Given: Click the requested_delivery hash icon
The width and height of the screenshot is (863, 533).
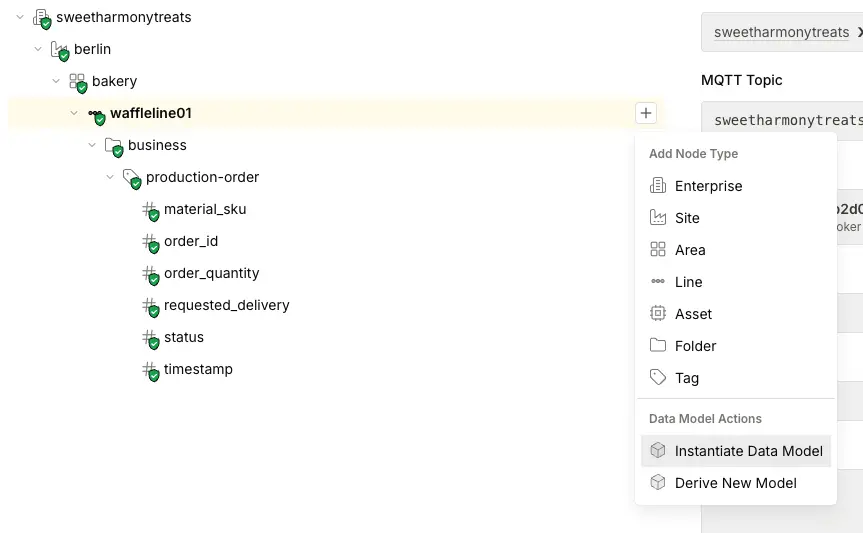Looking at the screenshot, I should click(150, 306).
